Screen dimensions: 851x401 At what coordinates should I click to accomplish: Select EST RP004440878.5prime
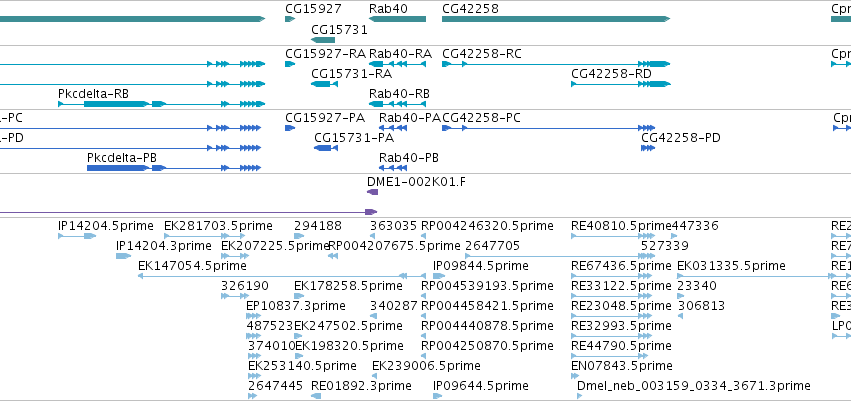(423, 336)
